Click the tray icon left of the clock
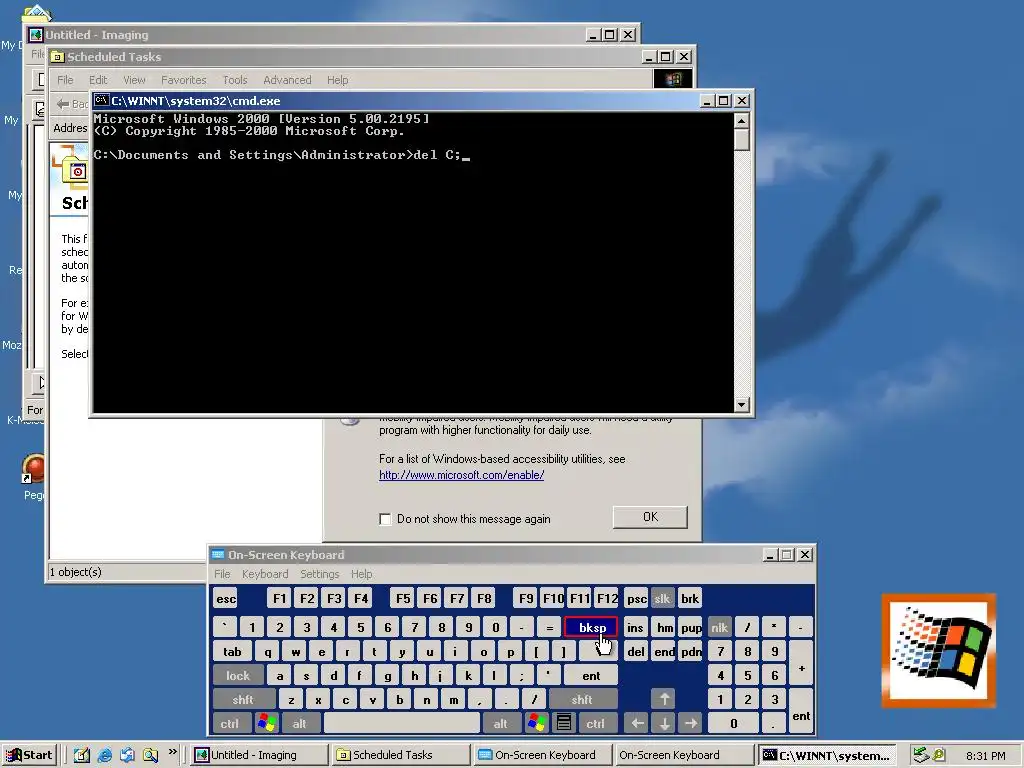Viewport: 1024px width, 768px height. (x=939, y=755)
